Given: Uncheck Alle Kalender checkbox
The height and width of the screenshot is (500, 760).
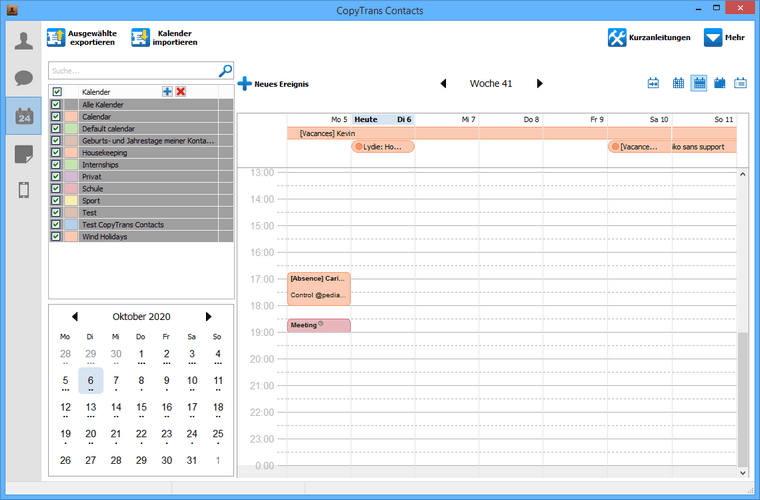Looking at the screenshot, I should click(x=56, y=105).
